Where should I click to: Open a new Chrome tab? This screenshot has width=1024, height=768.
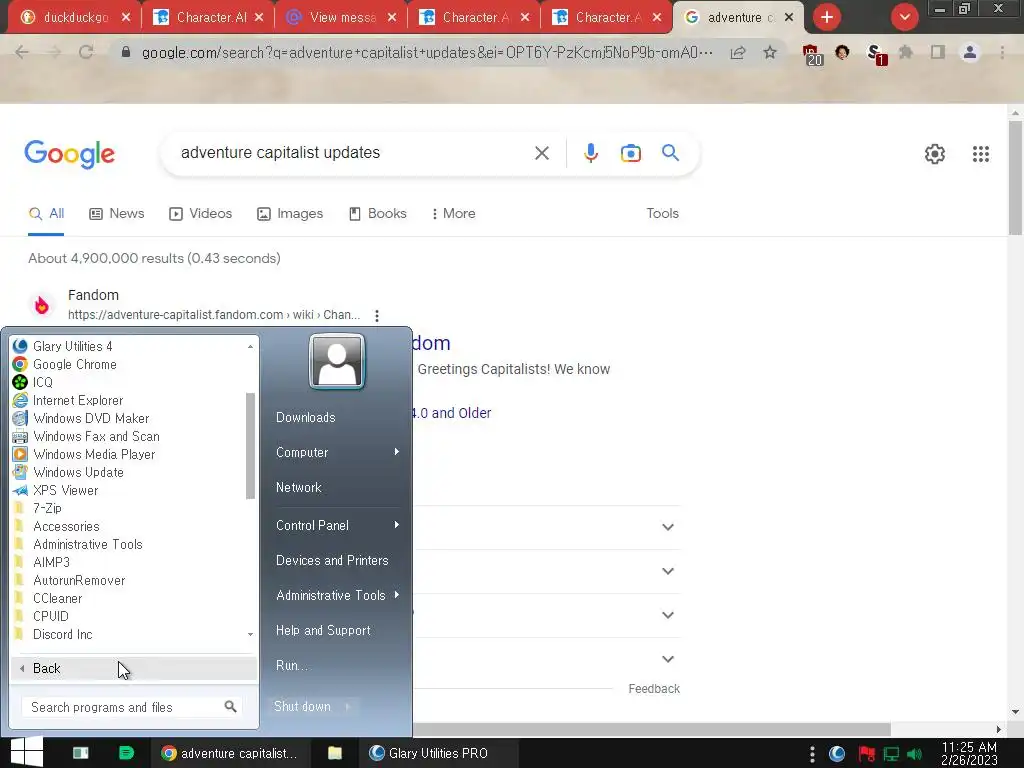(827, 17)
